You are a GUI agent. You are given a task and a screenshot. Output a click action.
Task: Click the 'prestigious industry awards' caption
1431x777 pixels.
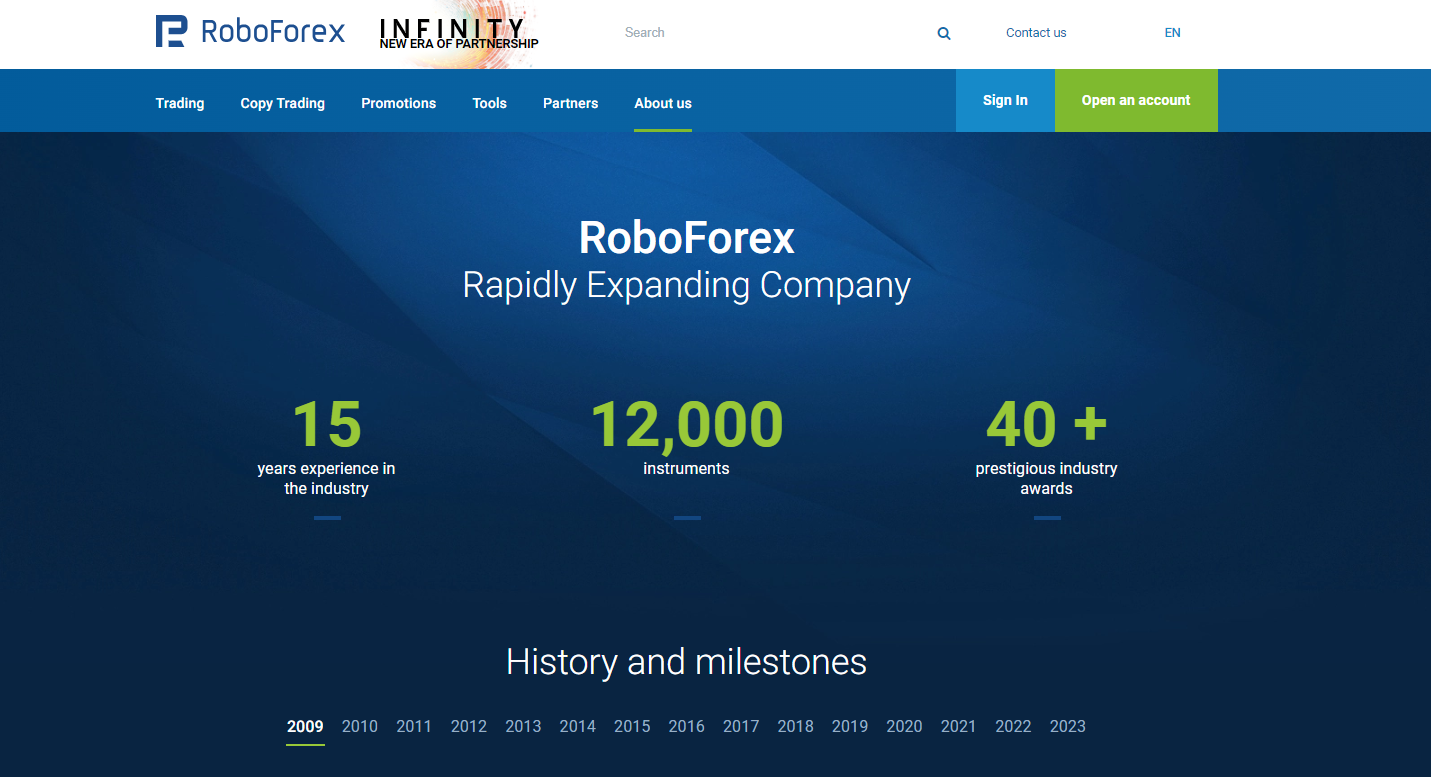tap(1046, 479)
